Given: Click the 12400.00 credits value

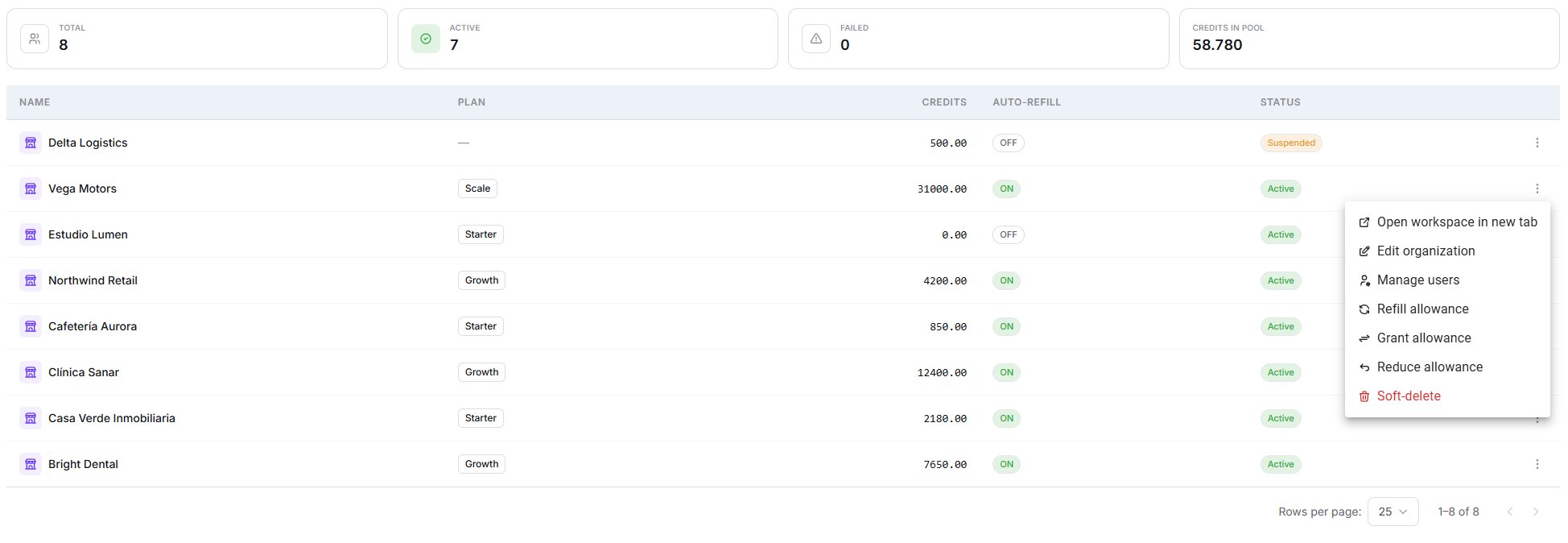Looking at the screenshot, I should click(x=942, y=372).
